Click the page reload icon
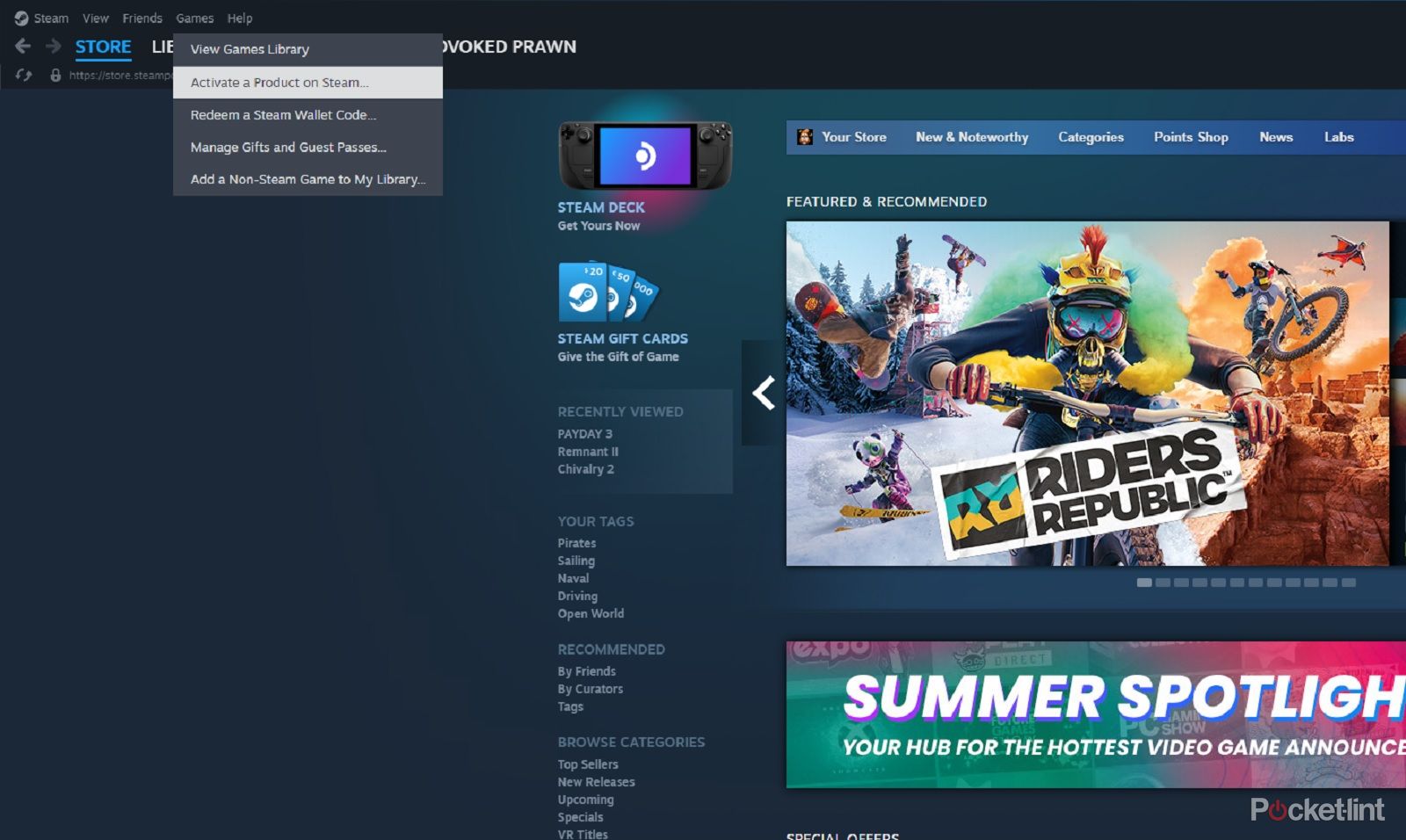The height and width of the screenshot is (840, 1406). (x=24, y=76)
